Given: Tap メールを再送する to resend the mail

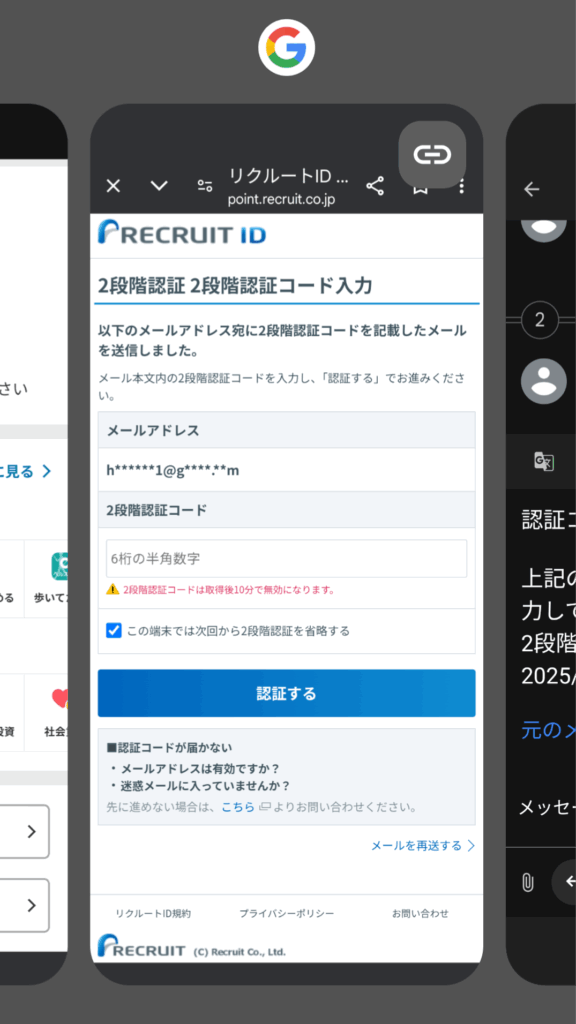Looking at the screenshot, I should [x=423, y=846].
